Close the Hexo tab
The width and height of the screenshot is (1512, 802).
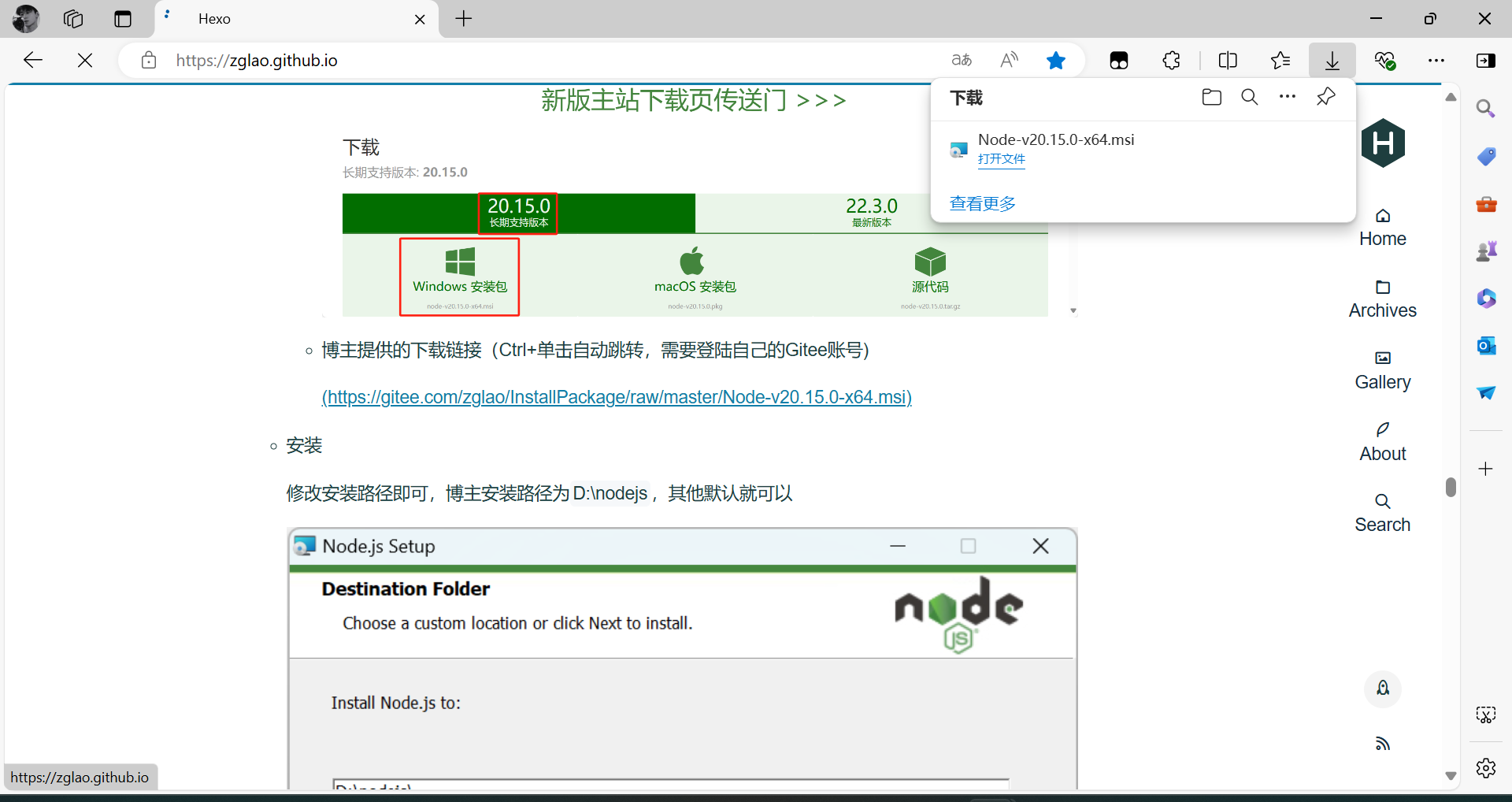[420, 19]
